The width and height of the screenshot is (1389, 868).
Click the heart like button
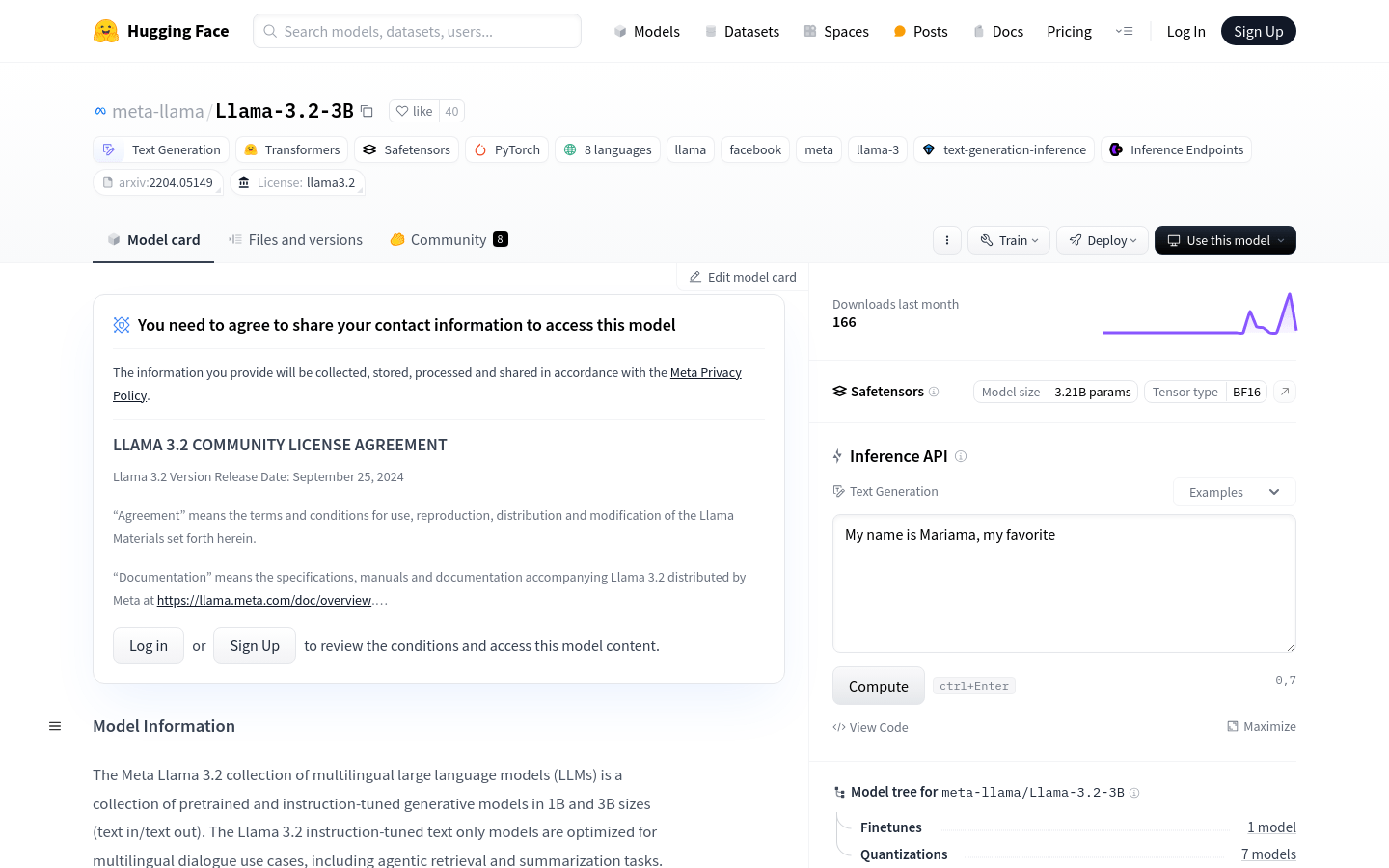coord(414,111)
